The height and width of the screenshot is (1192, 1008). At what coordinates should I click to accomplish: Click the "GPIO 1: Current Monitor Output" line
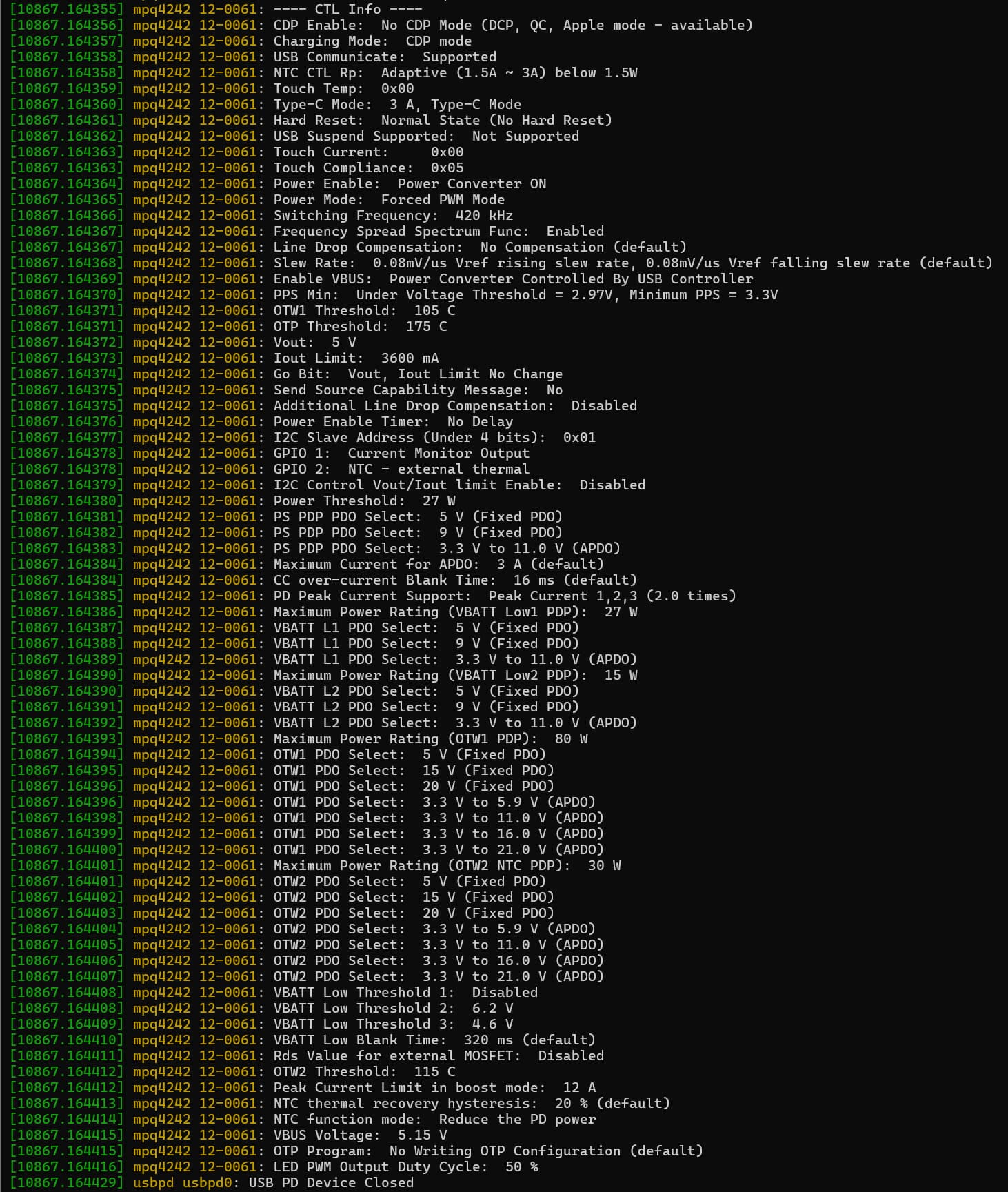[x=401, y=453]
